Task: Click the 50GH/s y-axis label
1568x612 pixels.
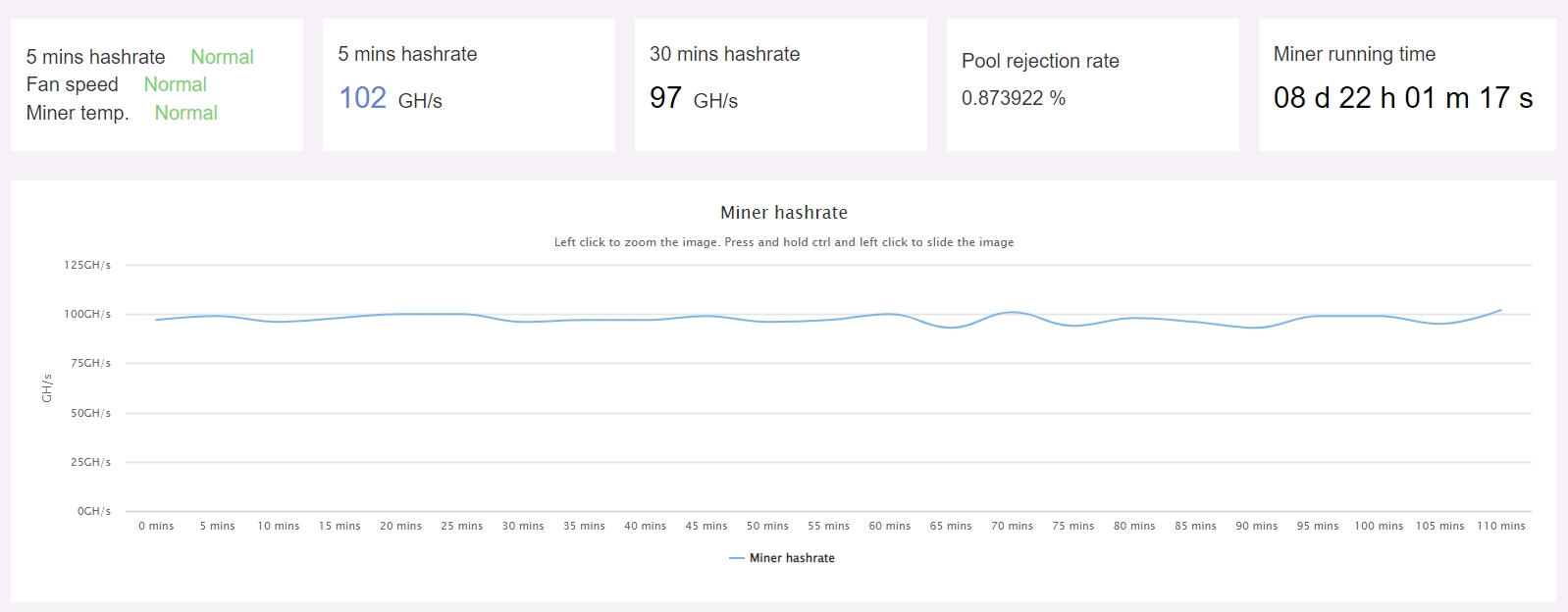Action: tap(90, 414)
